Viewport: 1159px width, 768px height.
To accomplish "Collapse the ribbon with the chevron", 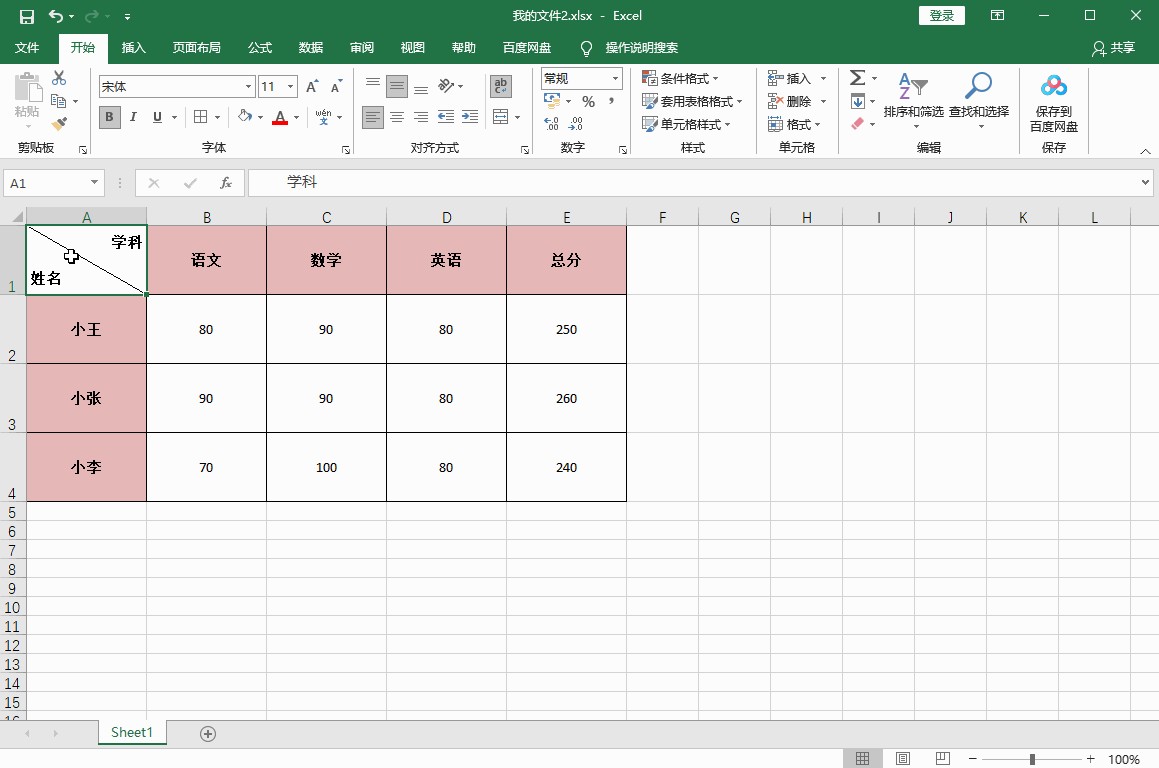I will click(x=1145, y=151).
